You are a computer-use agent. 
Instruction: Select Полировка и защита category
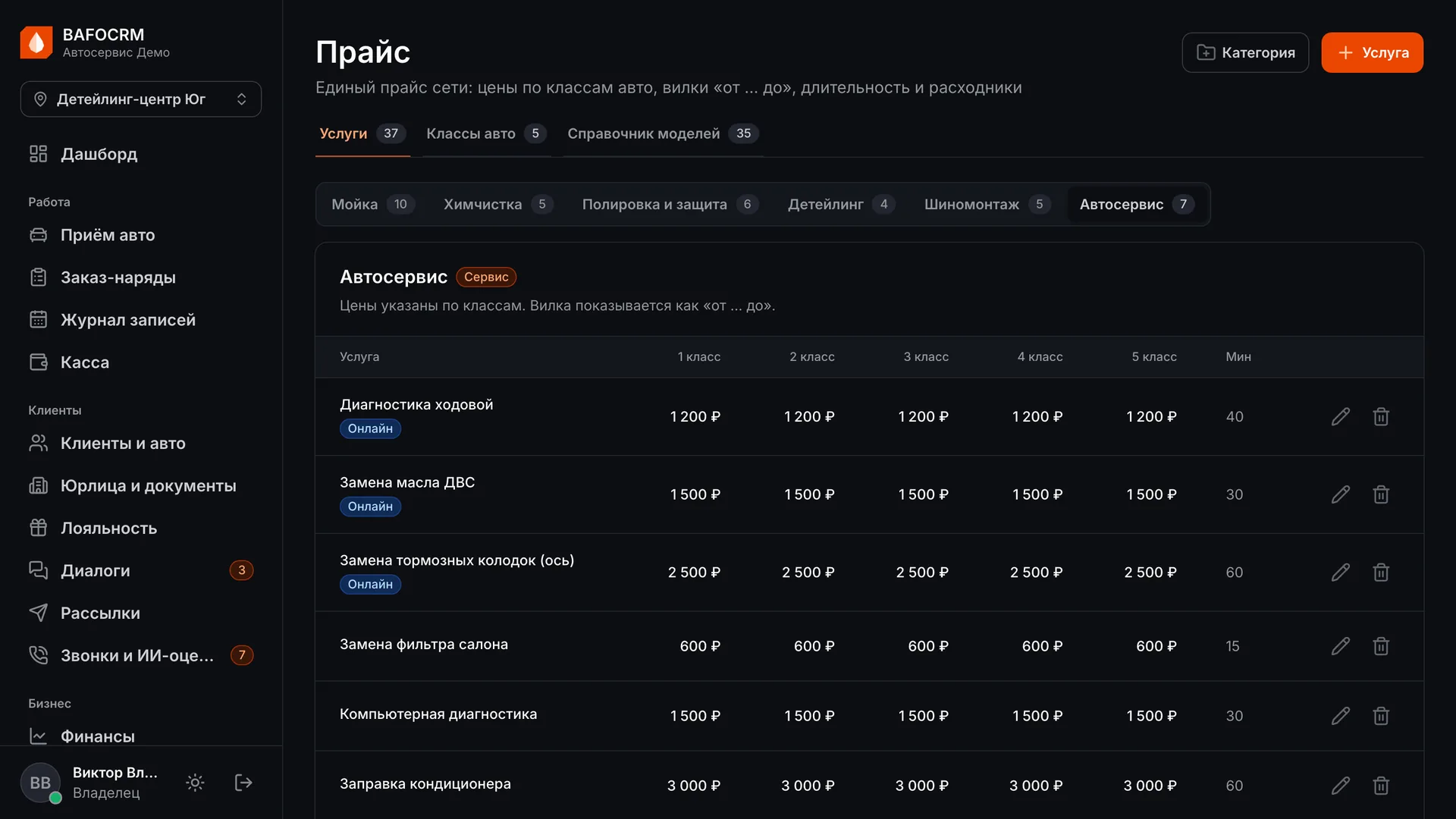pyautogui.click(x=670, y=204)
